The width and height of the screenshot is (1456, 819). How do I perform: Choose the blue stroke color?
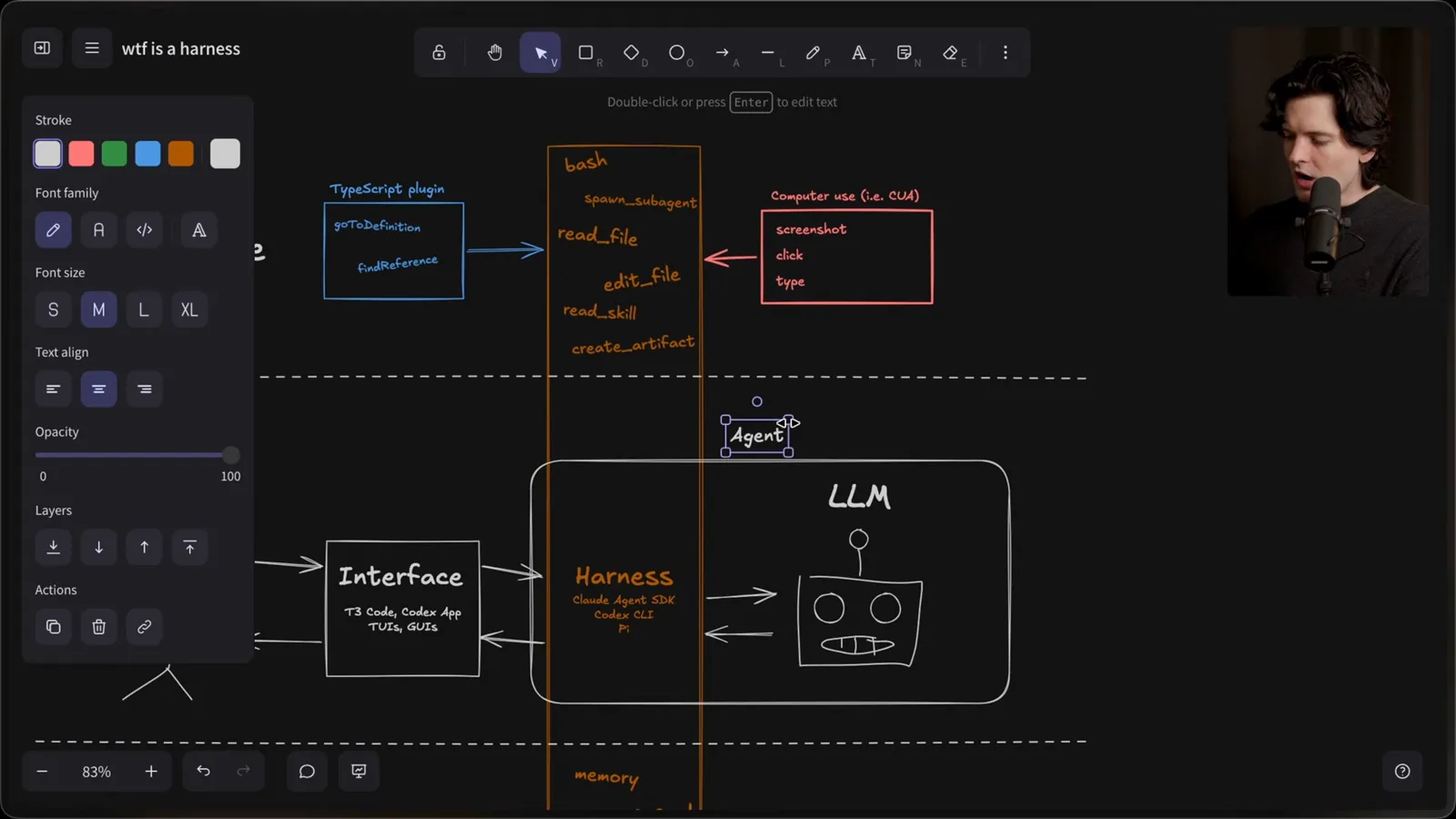(x=147, y=154)
